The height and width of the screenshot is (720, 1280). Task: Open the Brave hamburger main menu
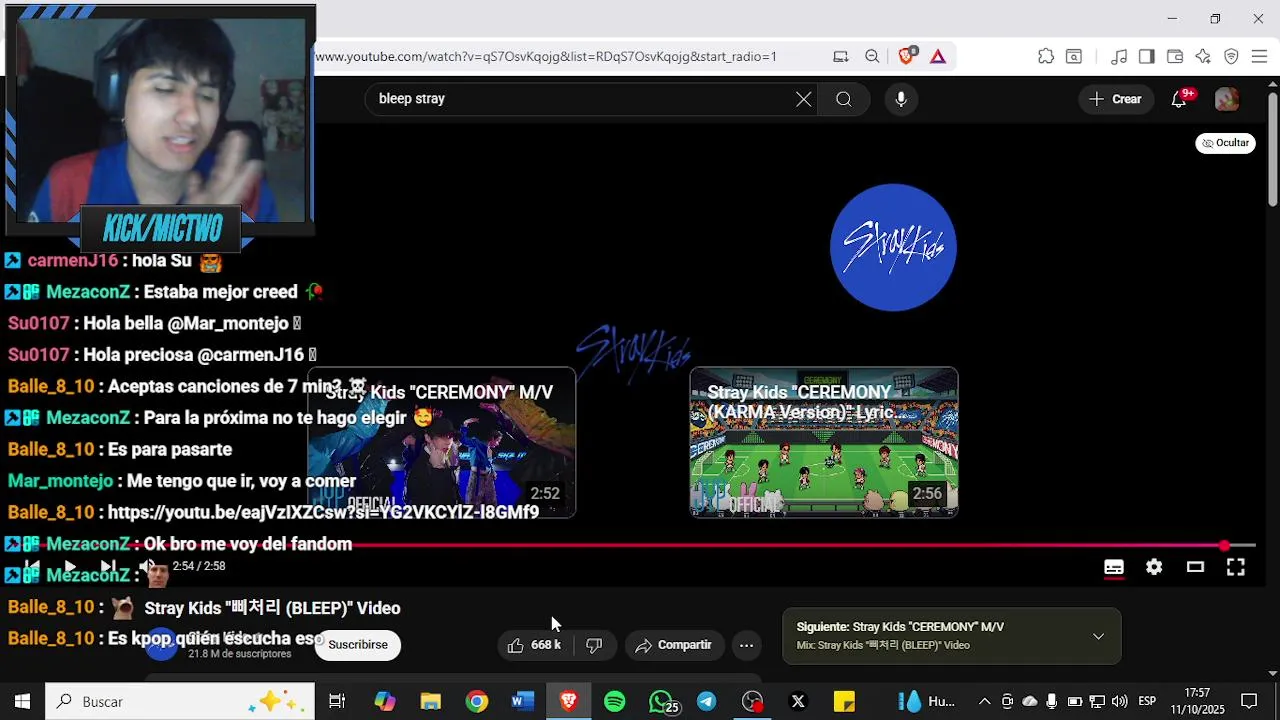(1260, 57)
